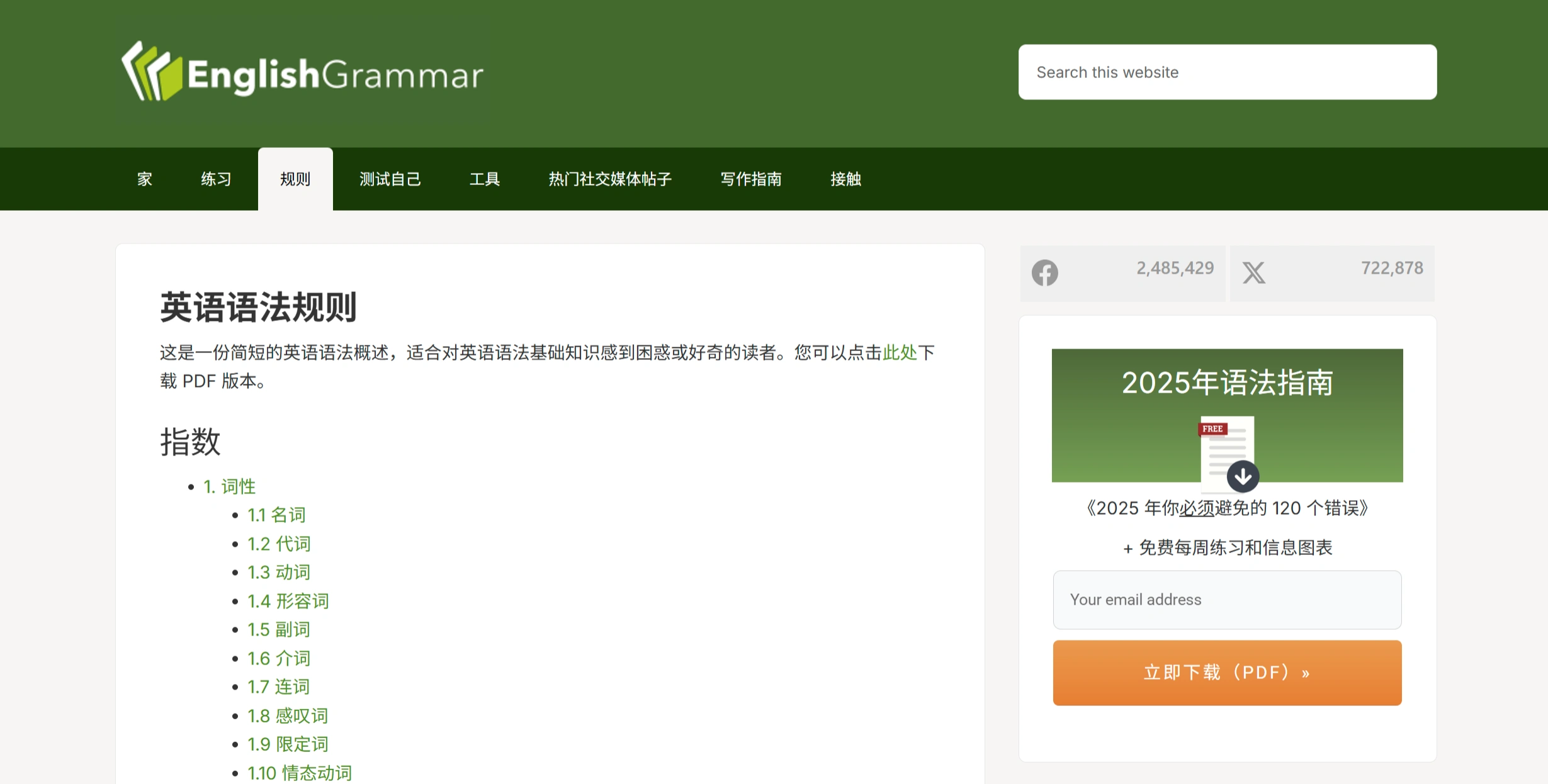Open the 1.10 情态动词 link
The height and width of the screenshot is (784, 1548).
pos(300,773)
